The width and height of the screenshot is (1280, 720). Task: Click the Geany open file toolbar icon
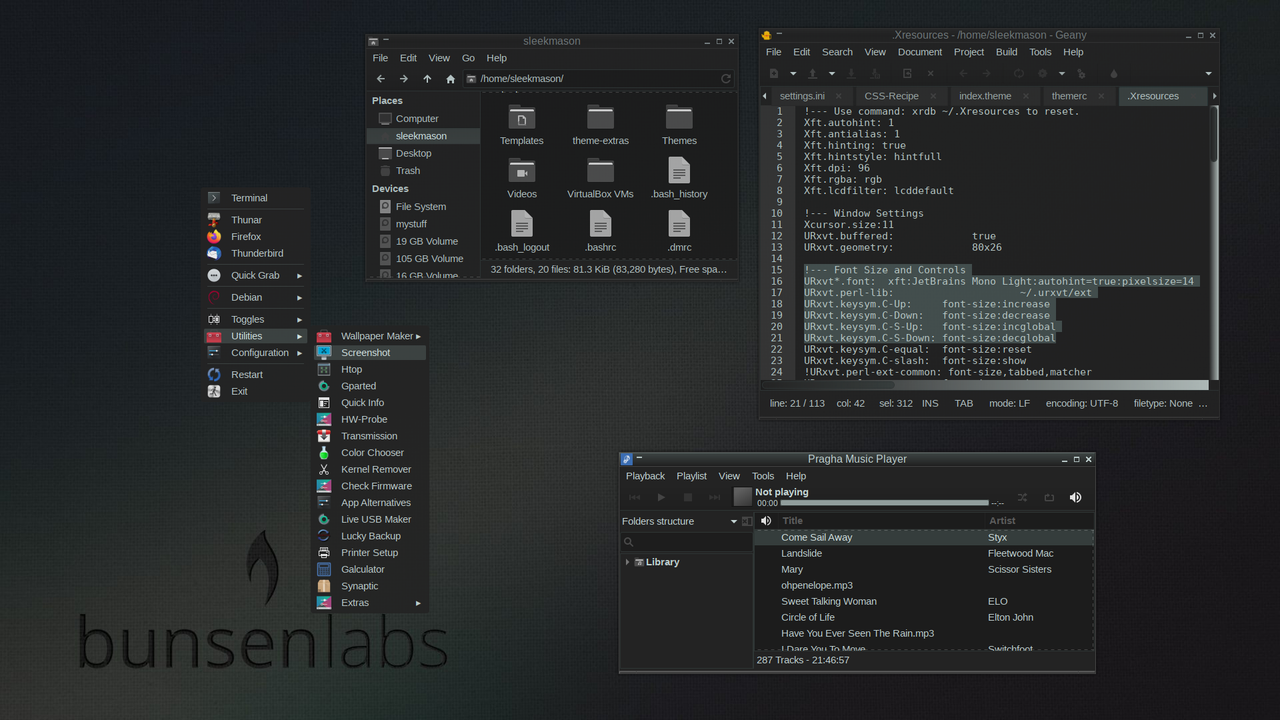813,73
